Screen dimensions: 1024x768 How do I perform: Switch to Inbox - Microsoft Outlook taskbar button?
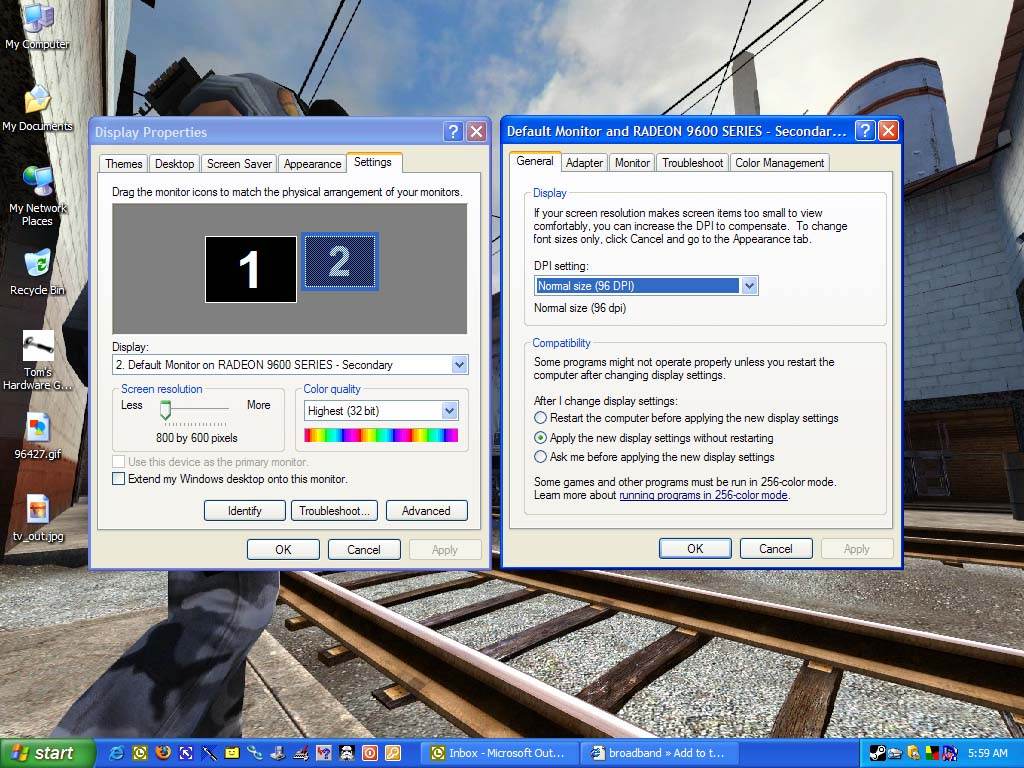point(502,753)
